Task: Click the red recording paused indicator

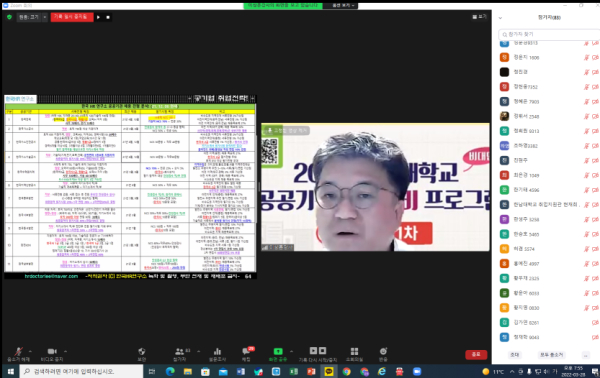Action: pyautogui.click(x=72, y=17)
